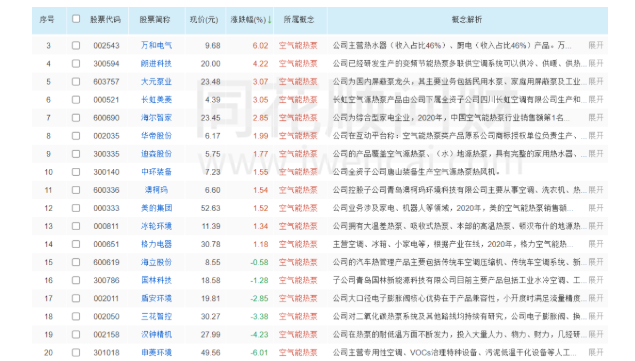Tick the checkbox in row 20

click(x=76, y=352)
